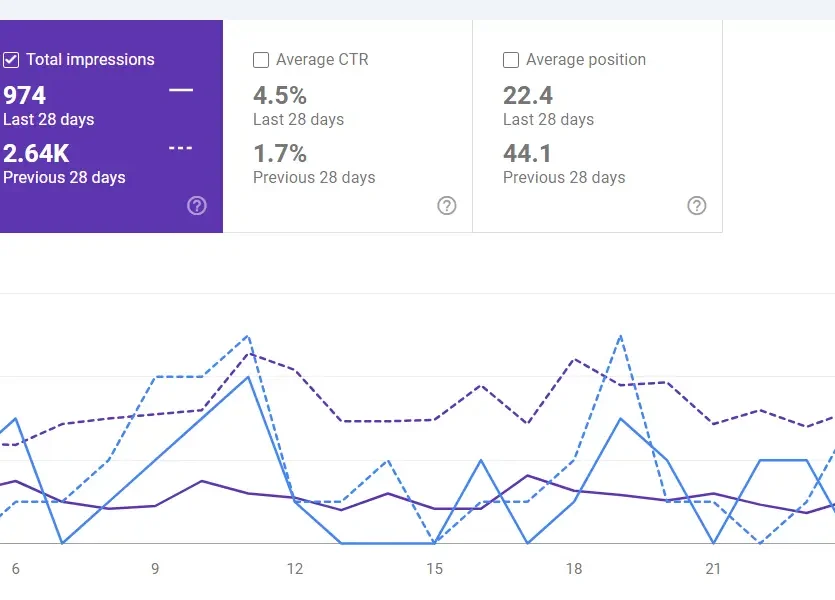835x600 pixels.
Task: Click 'Previous 28 days' under 1.7%
Action: tap(314, 177)
